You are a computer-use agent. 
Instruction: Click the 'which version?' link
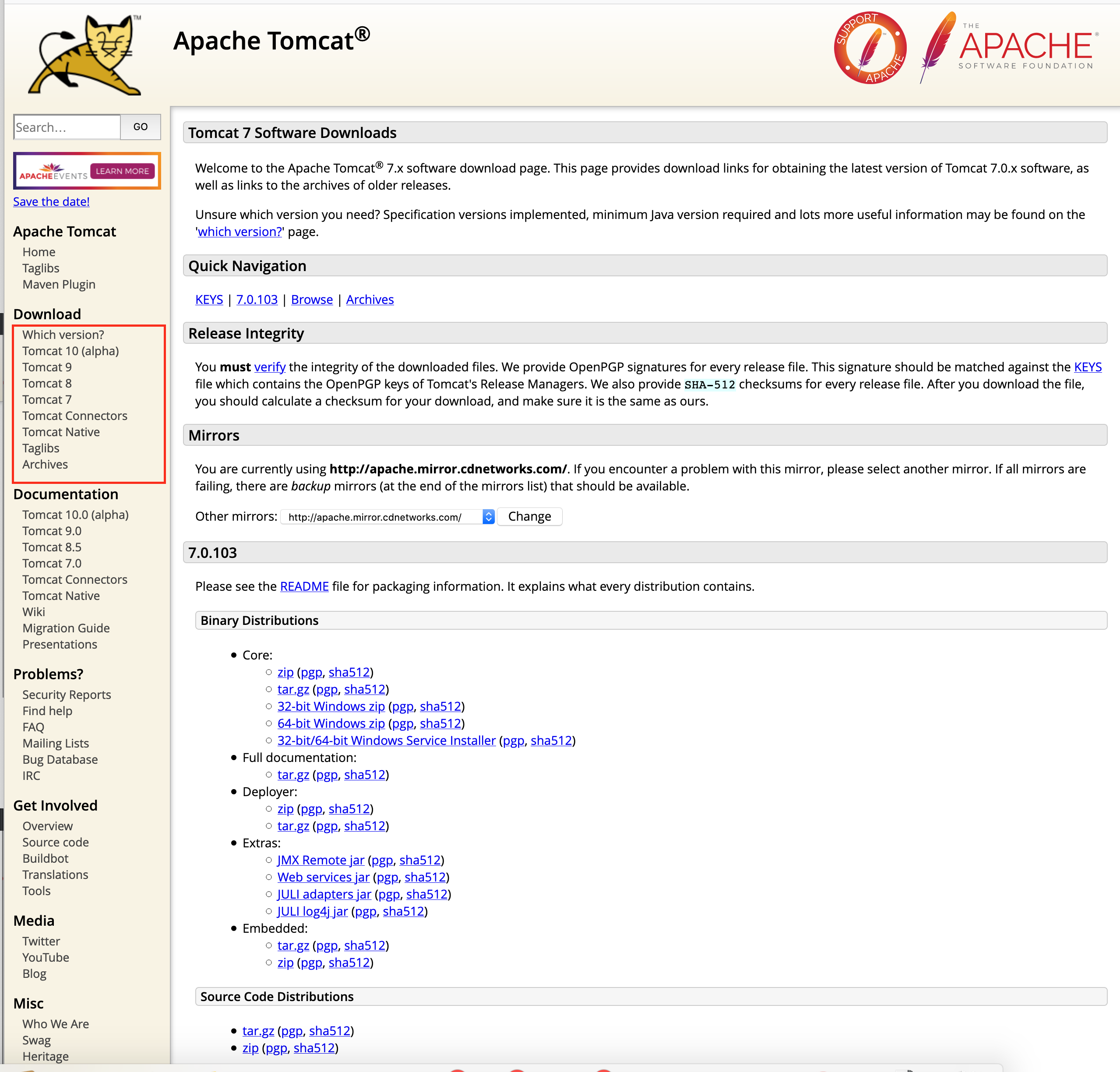click(x=240, y=231)
